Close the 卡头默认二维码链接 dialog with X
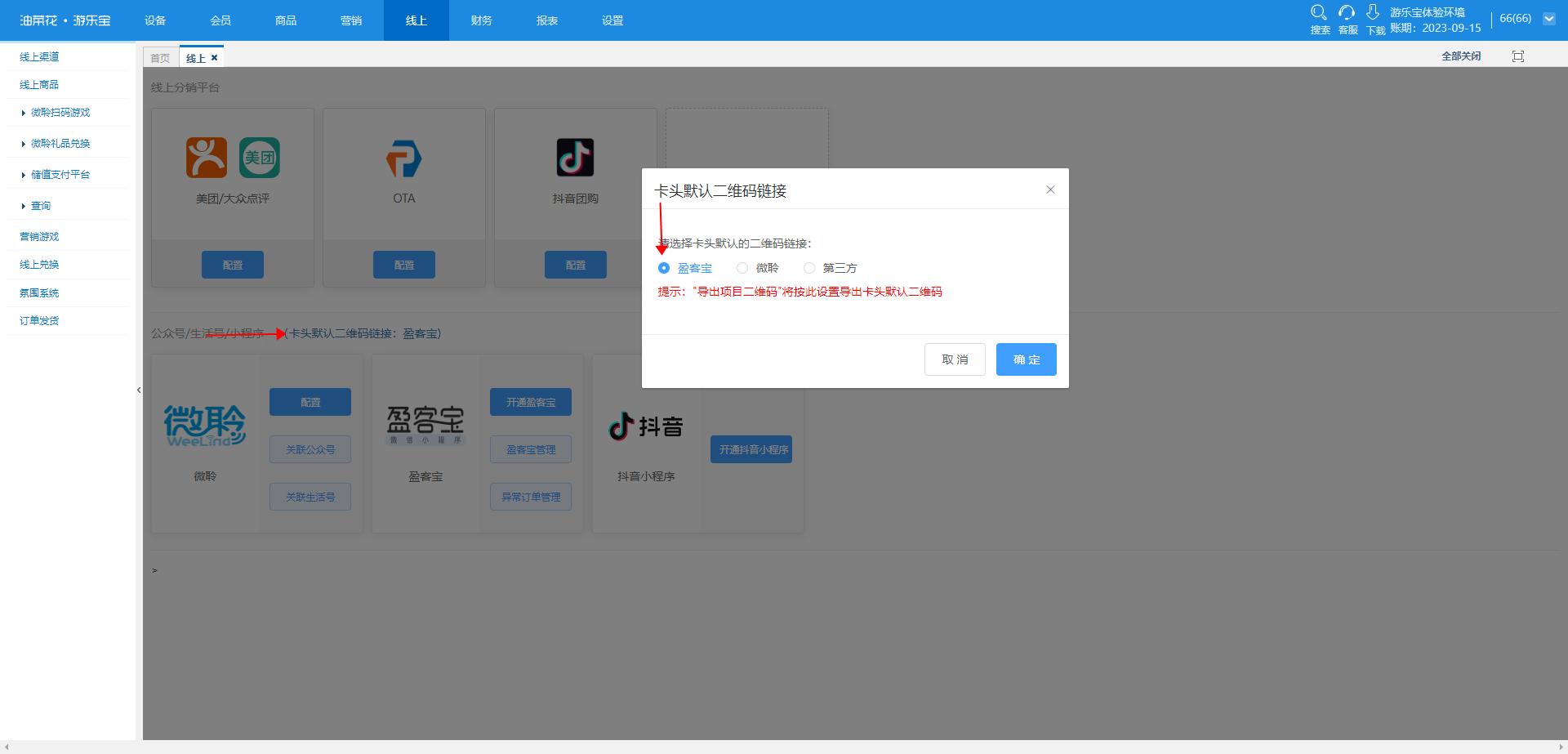 tap(1050, 190)
